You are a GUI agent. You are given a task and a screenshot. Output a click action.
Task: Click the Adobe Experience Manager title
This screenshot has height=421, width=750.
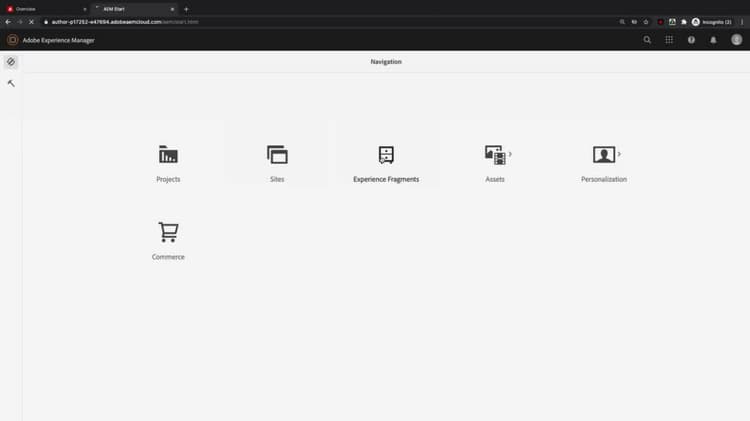[x=58, y=40]
